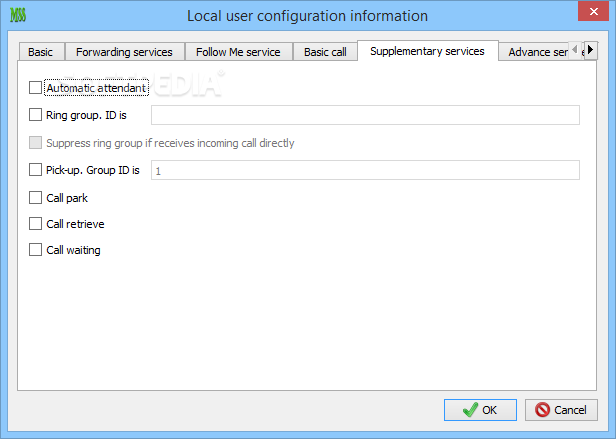Enable the Automatic attendant checkbox
616x439 pixels.
click(x=37, y=88)
